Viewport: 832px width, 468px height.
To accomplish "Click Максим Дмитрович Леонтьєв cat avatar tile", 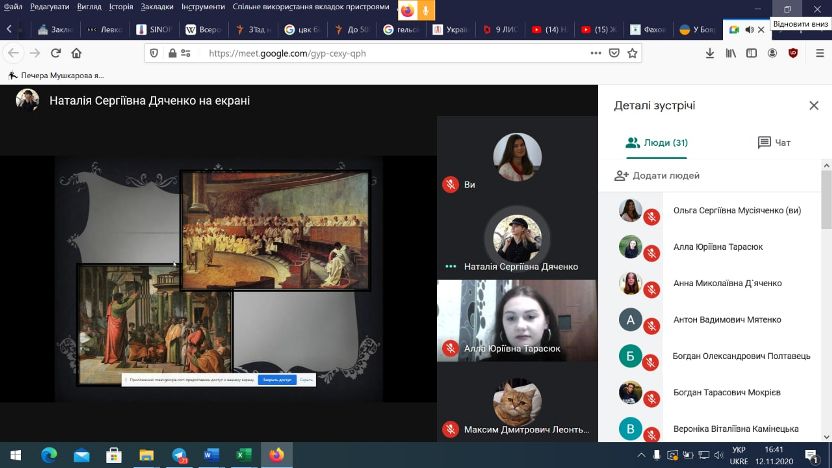I will click(517, 402).
